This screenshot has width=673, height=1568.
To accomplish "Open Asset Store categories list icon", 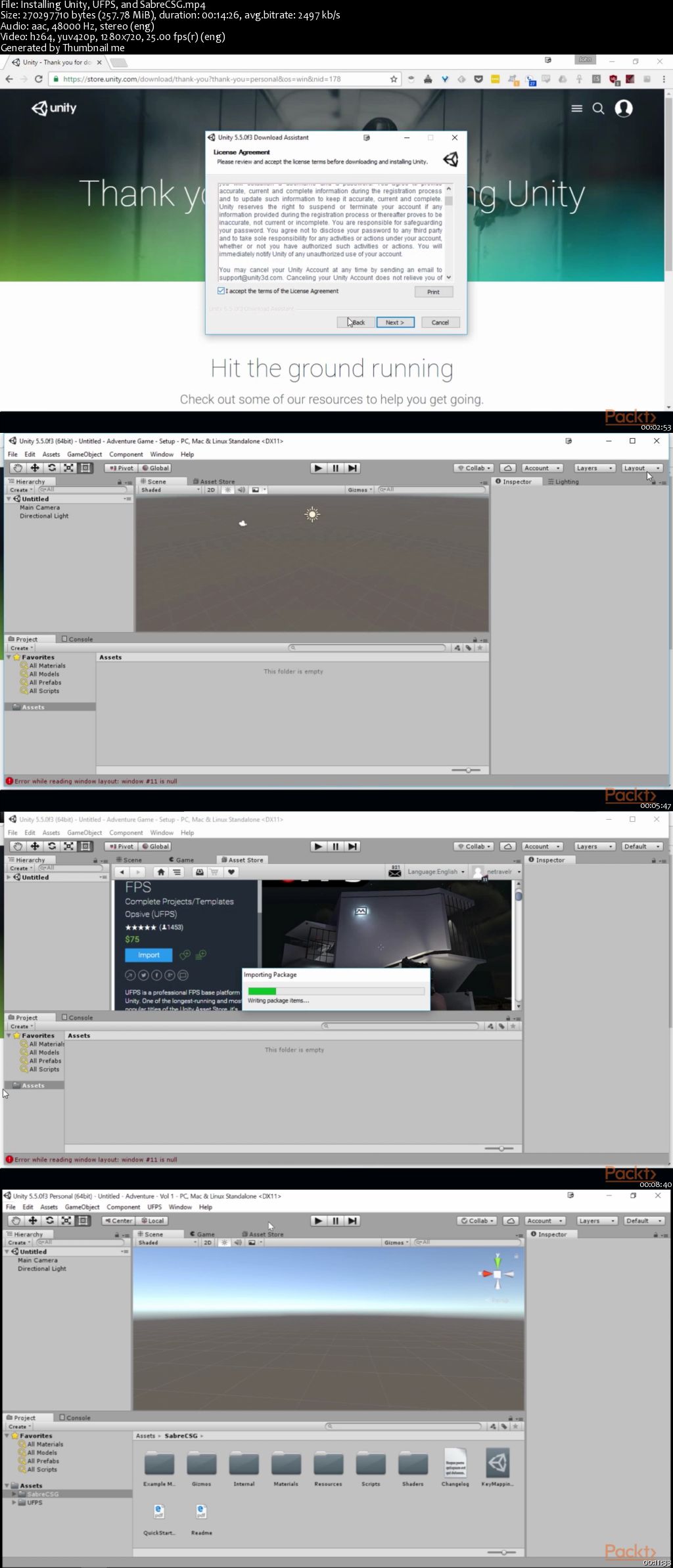I will (x=177, y=872).
